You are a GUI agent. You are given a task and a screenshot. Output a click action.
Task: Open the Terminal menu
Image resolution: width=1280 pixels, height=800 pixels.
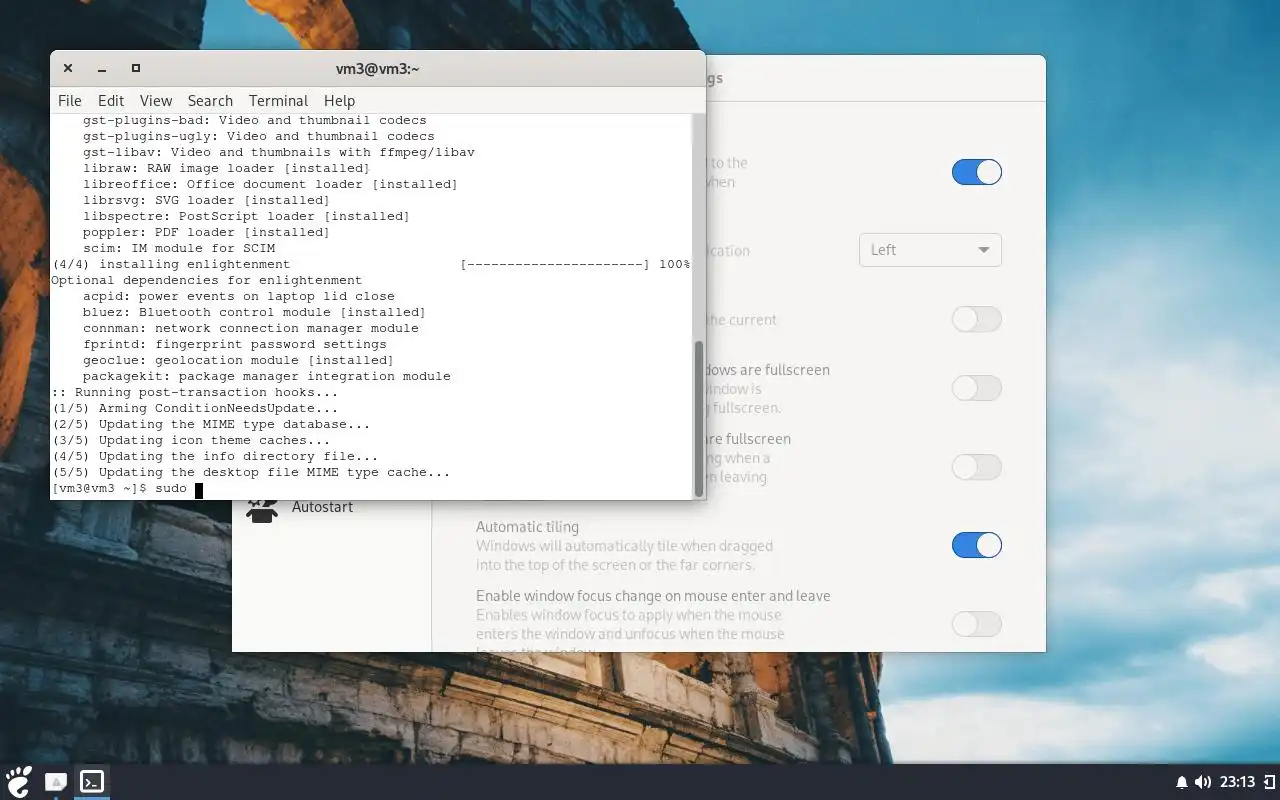click(x=278, y=101)
